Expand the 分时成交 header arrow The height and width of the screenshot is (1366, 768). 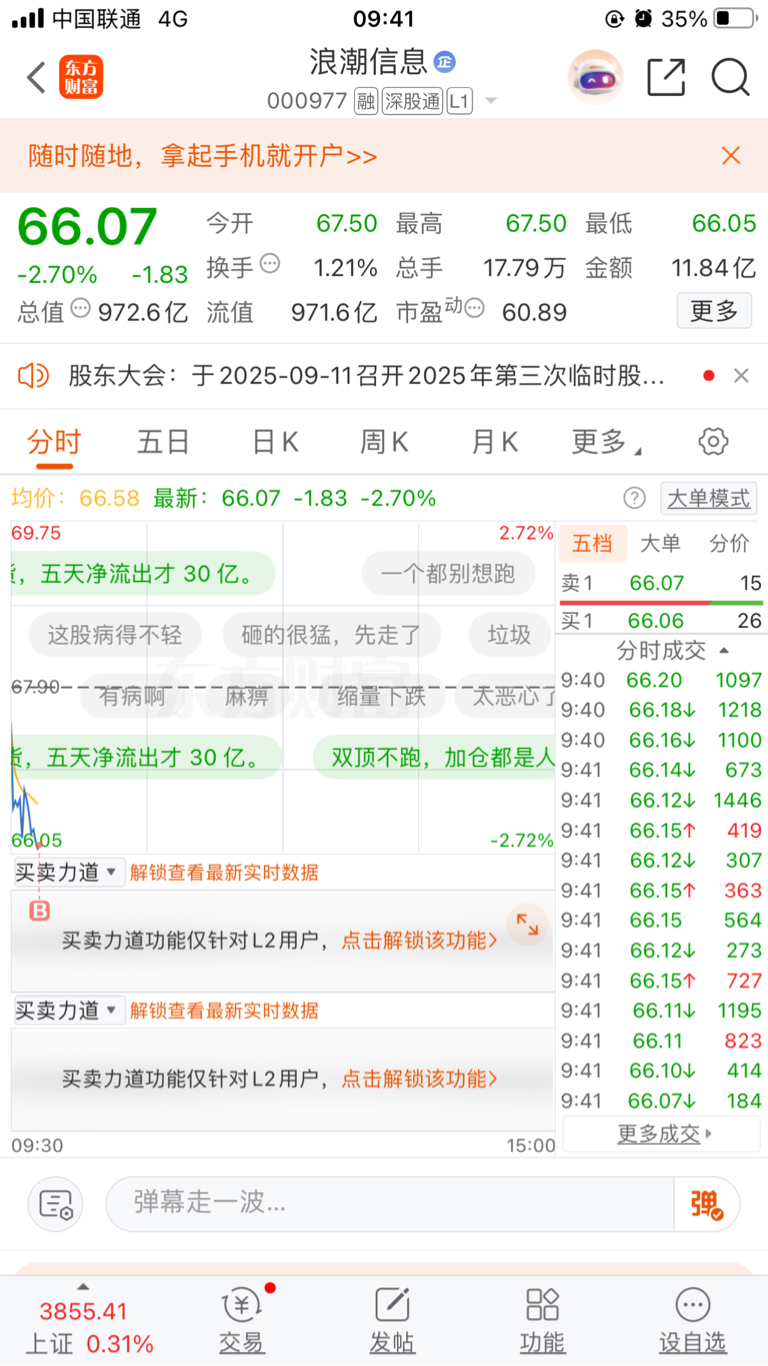coord(725,651)
